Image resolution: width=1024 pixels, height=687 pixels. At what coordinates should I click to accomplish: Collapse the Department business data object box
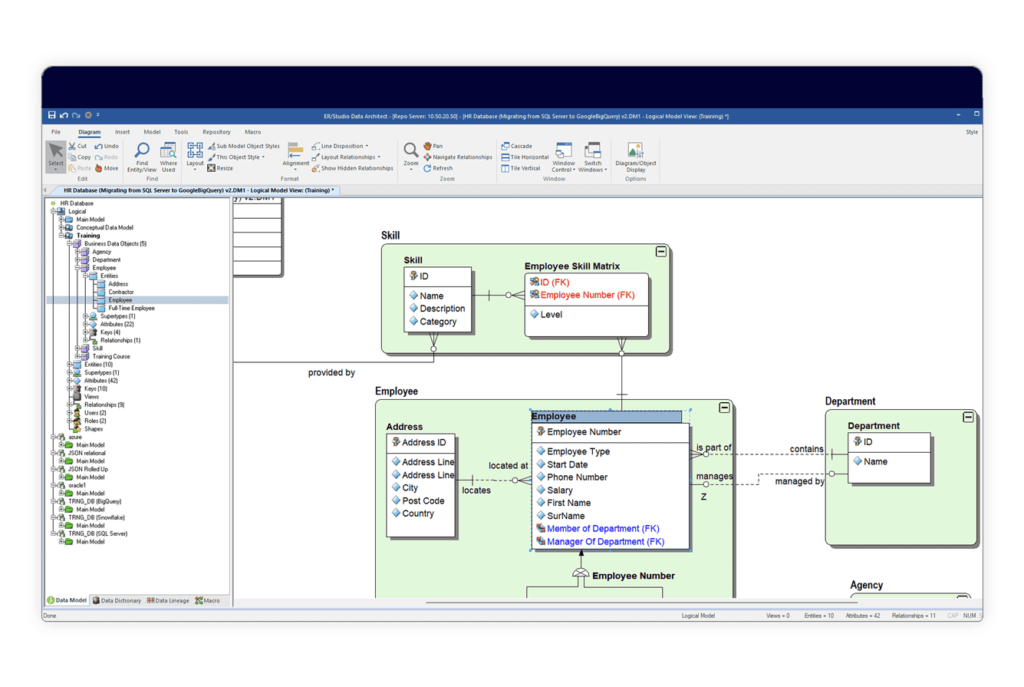click(x=968, y=417)
